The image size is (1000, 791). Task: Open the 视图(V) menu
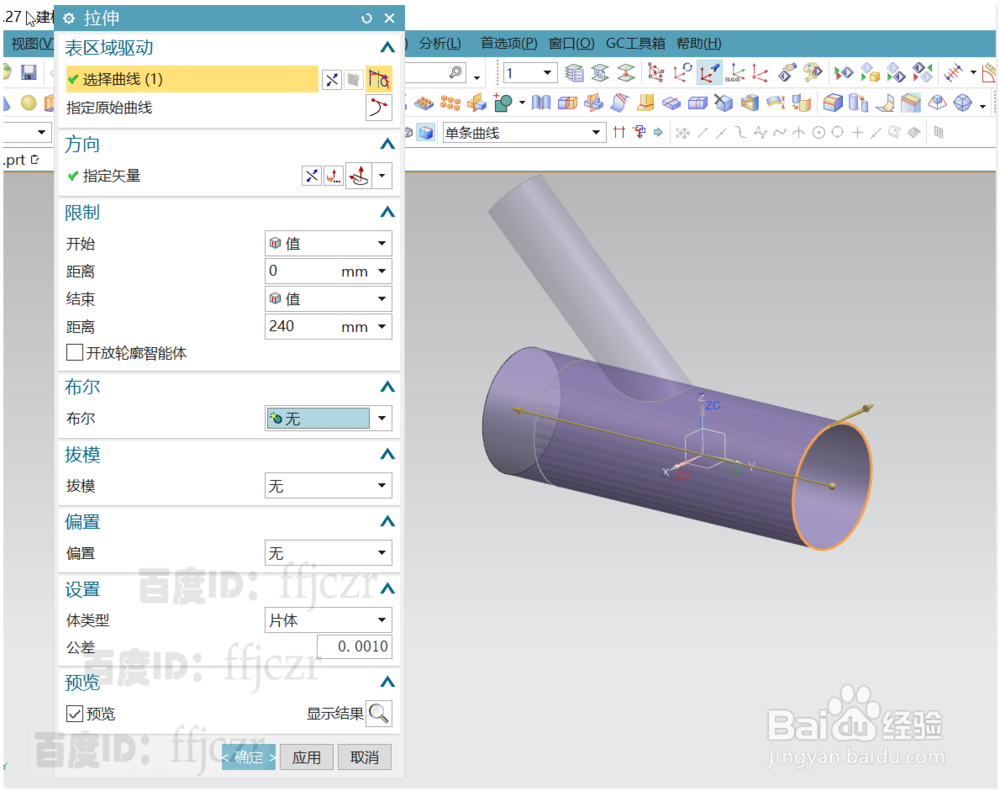click(x=32, y=43)
